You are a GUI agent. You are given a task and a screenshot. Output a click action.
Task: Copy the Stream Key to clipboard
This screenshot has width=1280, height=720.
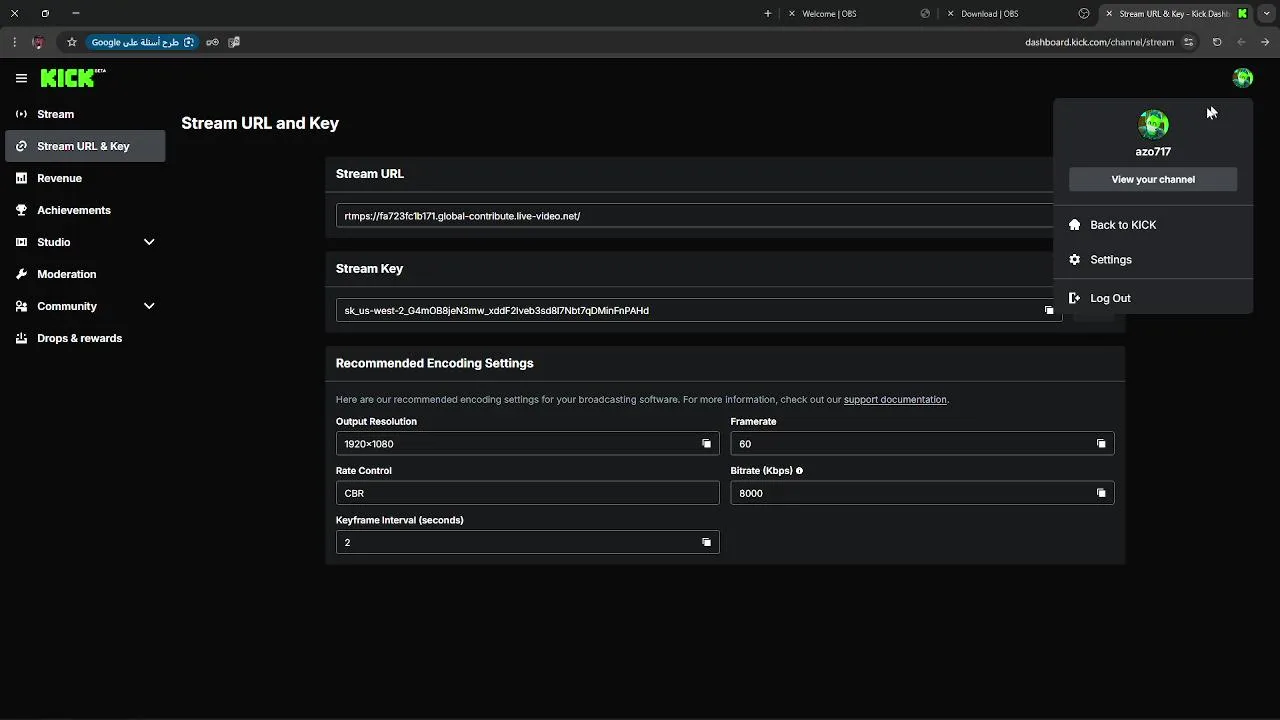click(1049, 310)
